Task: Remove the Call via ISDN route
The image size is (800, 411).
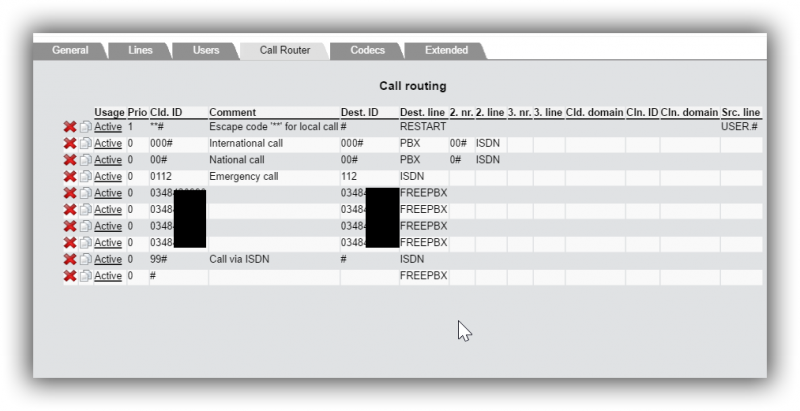Action: coord(70,259)
